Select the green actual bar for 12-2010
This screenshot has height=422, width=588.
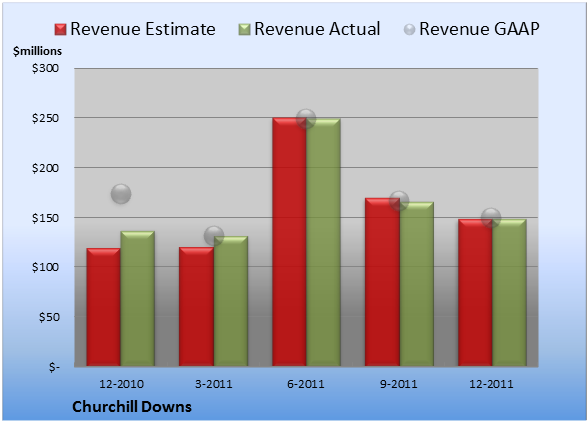(138, 299)
